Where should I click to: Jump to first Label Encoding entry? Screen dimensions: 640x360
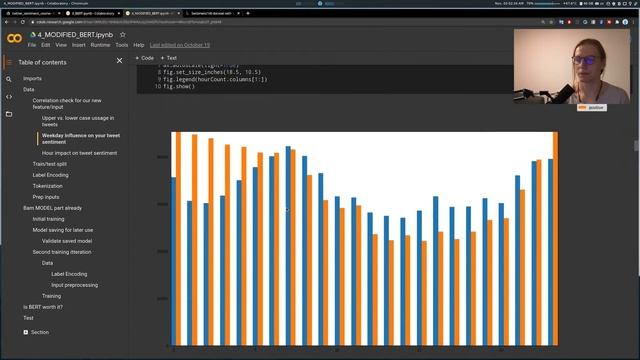point(51,175)
